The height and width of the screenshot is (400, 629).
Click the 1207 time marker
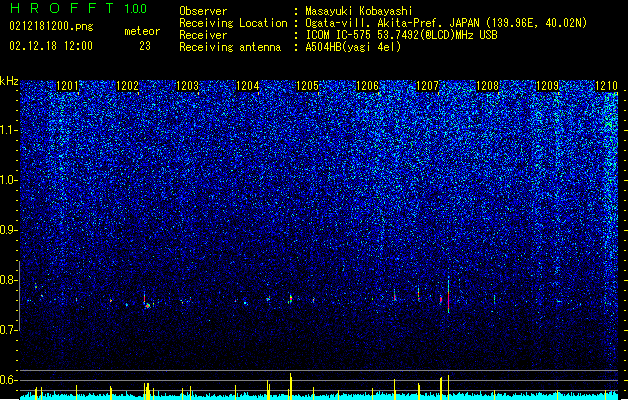tap(428, 86)
